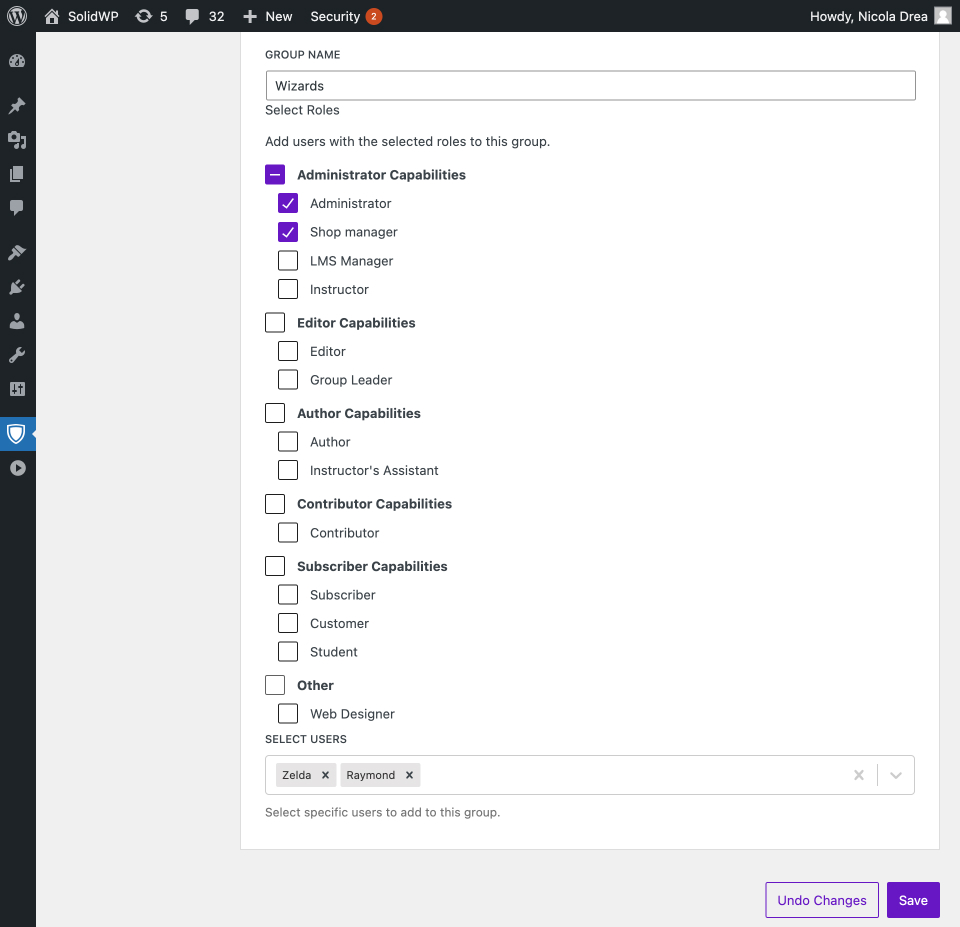Click the Undo Changes button

[x=821, y=900]
